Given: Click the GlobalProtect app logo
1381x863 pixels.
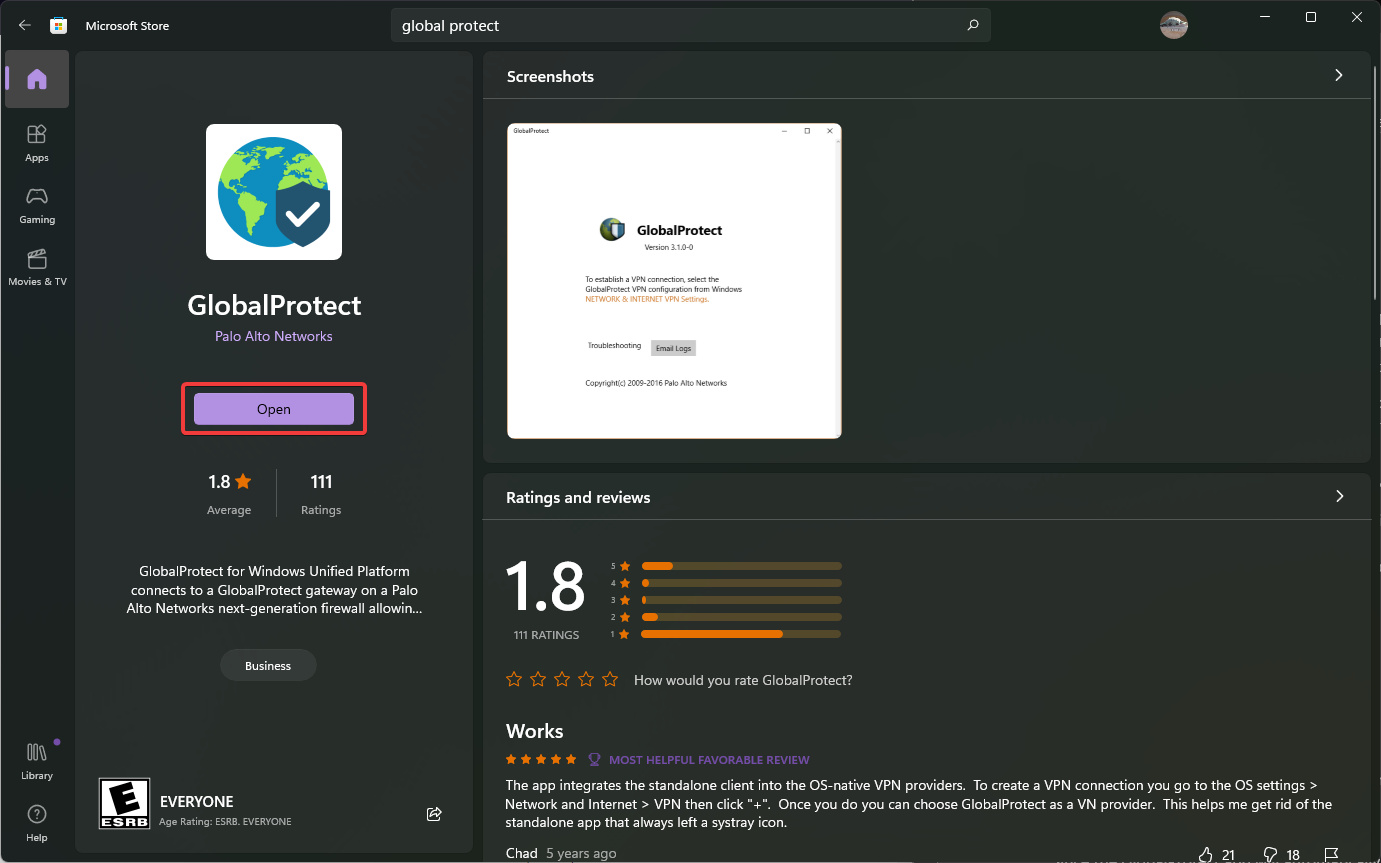Looking at the screenshot, I should coord(274,192).
